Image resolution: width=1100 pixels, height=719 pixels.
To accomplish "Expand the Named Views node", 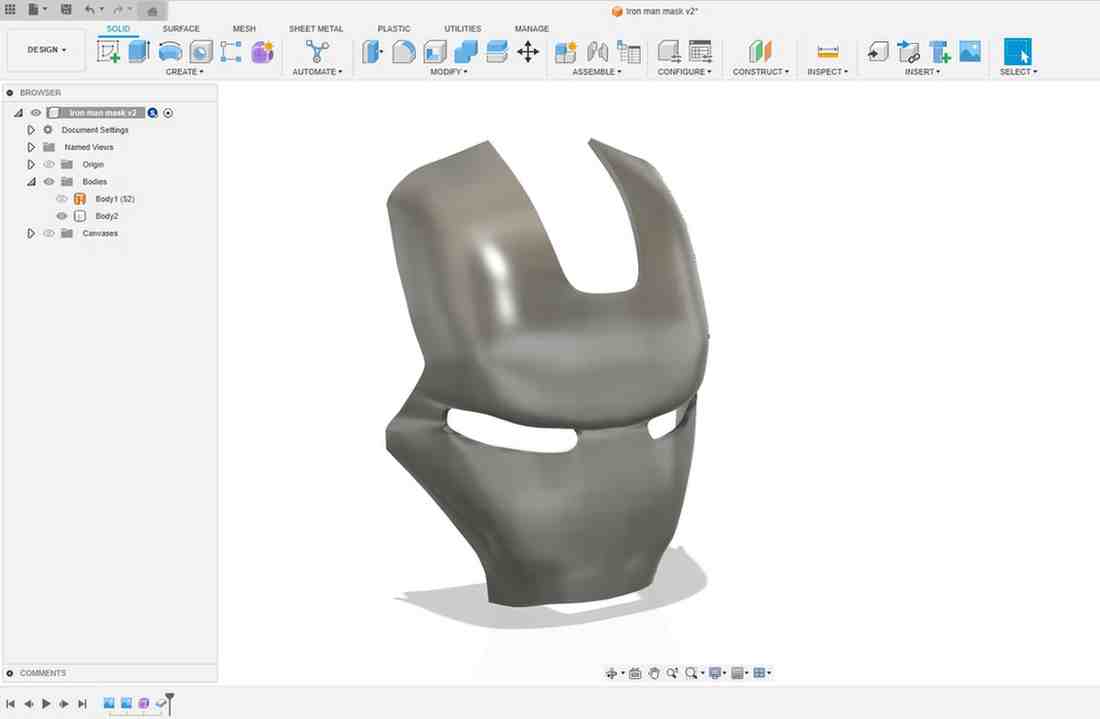I will click(31, 147).
